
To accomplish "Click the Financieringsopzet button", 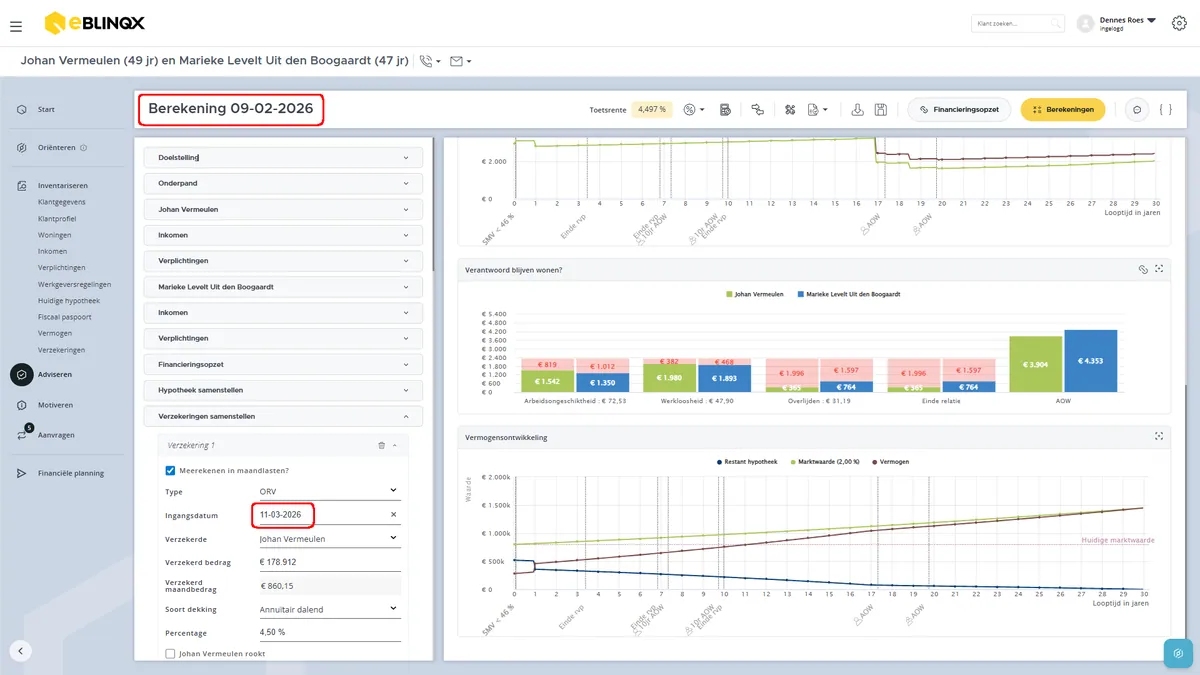I will pyautogui.click(x=959, y=109).
